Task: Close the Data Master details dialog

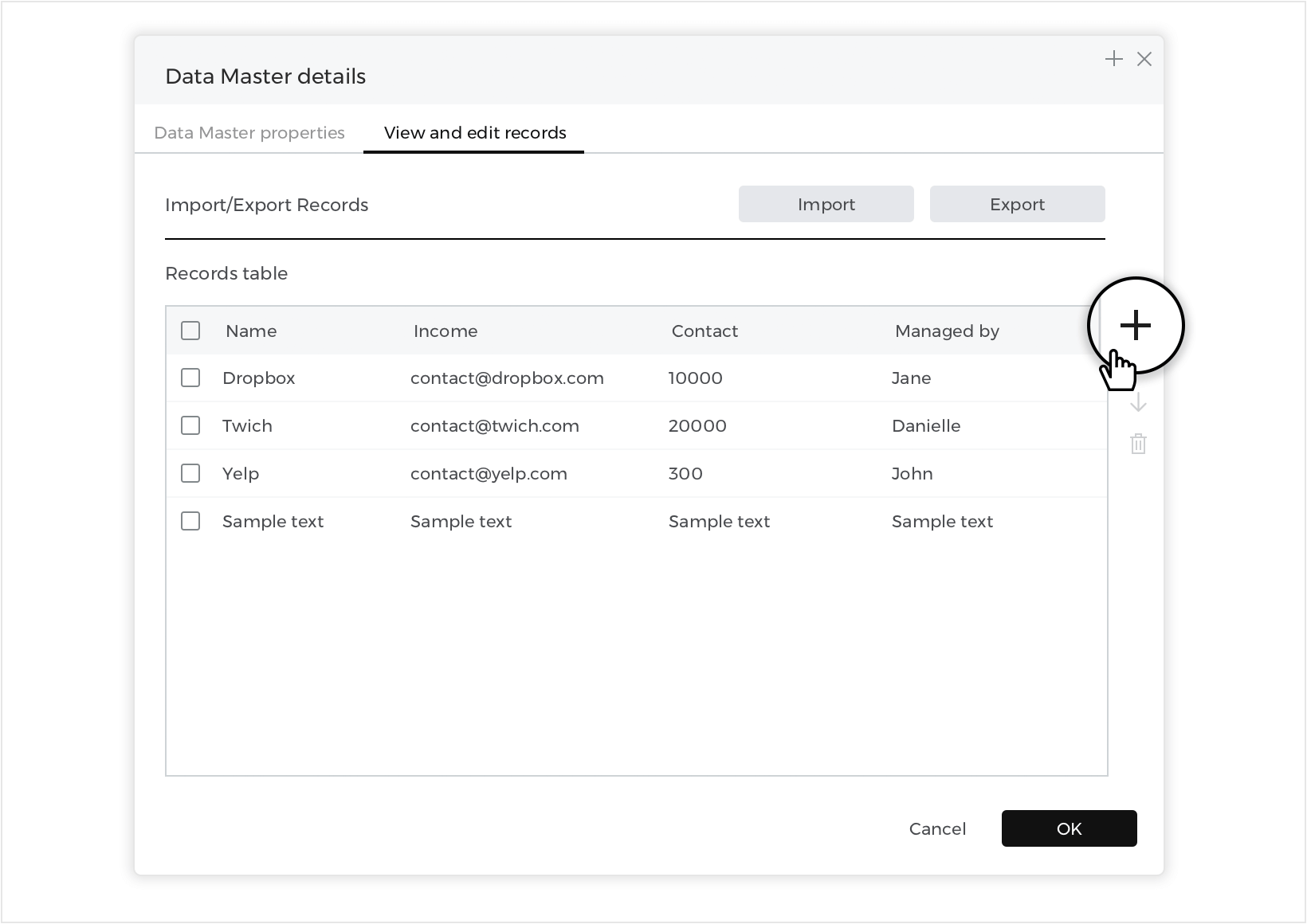Action: (1144, 59)
